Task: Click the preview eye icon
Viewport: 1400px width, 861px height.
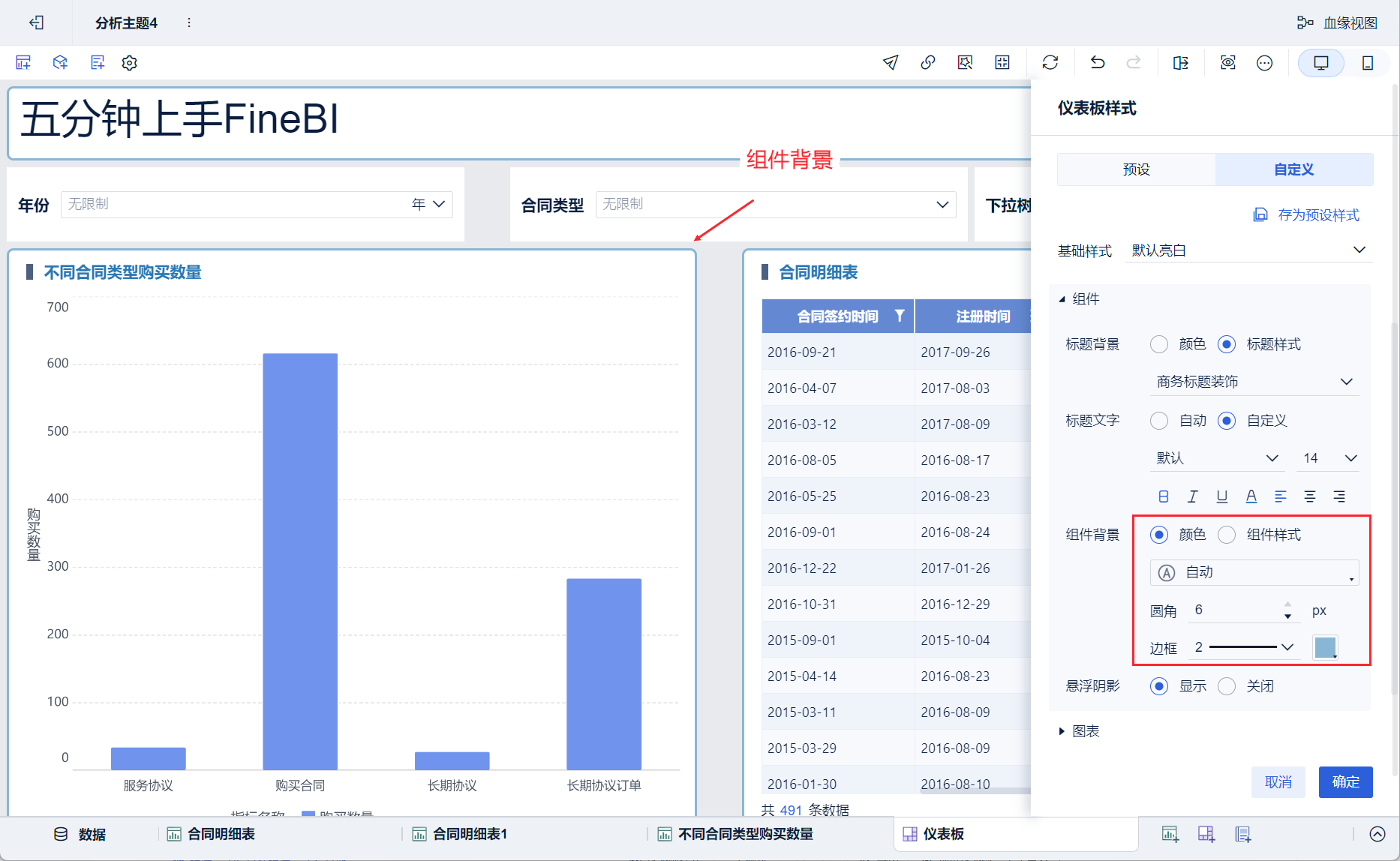Action: click(1228, 62)
